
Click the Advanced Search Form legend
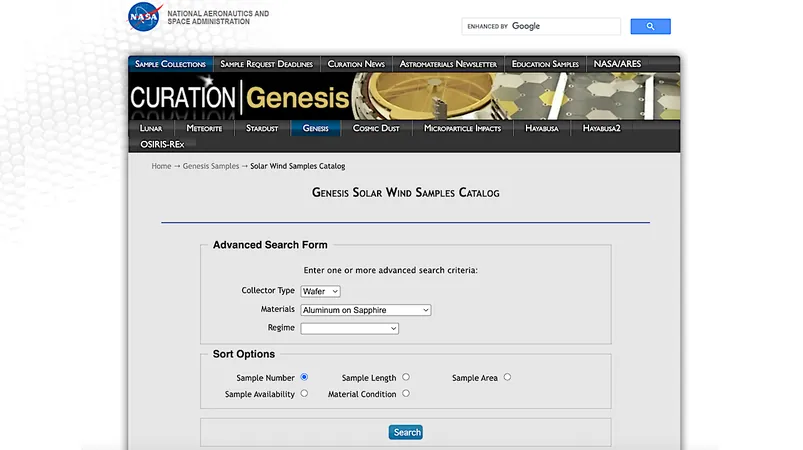pyautogui.click(x=270, y=245)
